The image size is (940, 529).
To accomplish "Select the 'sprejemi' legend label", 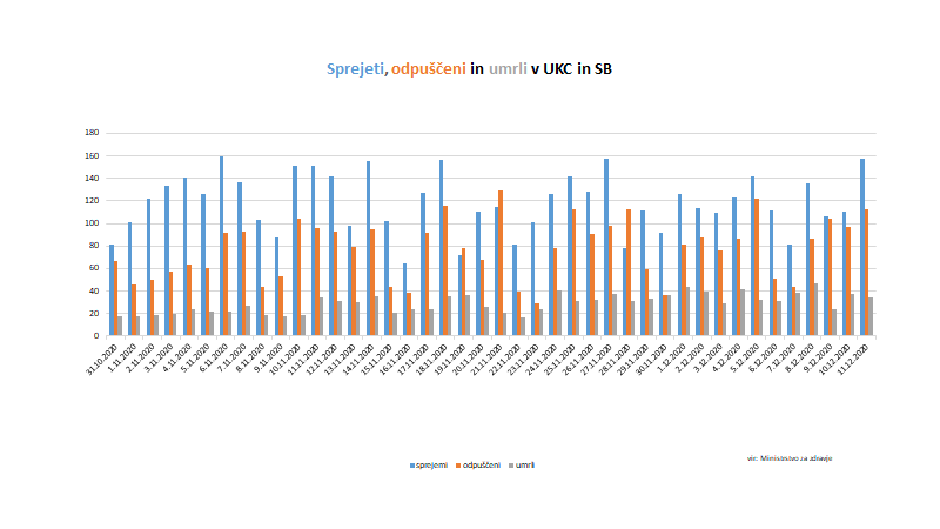I will click(431, 465).
